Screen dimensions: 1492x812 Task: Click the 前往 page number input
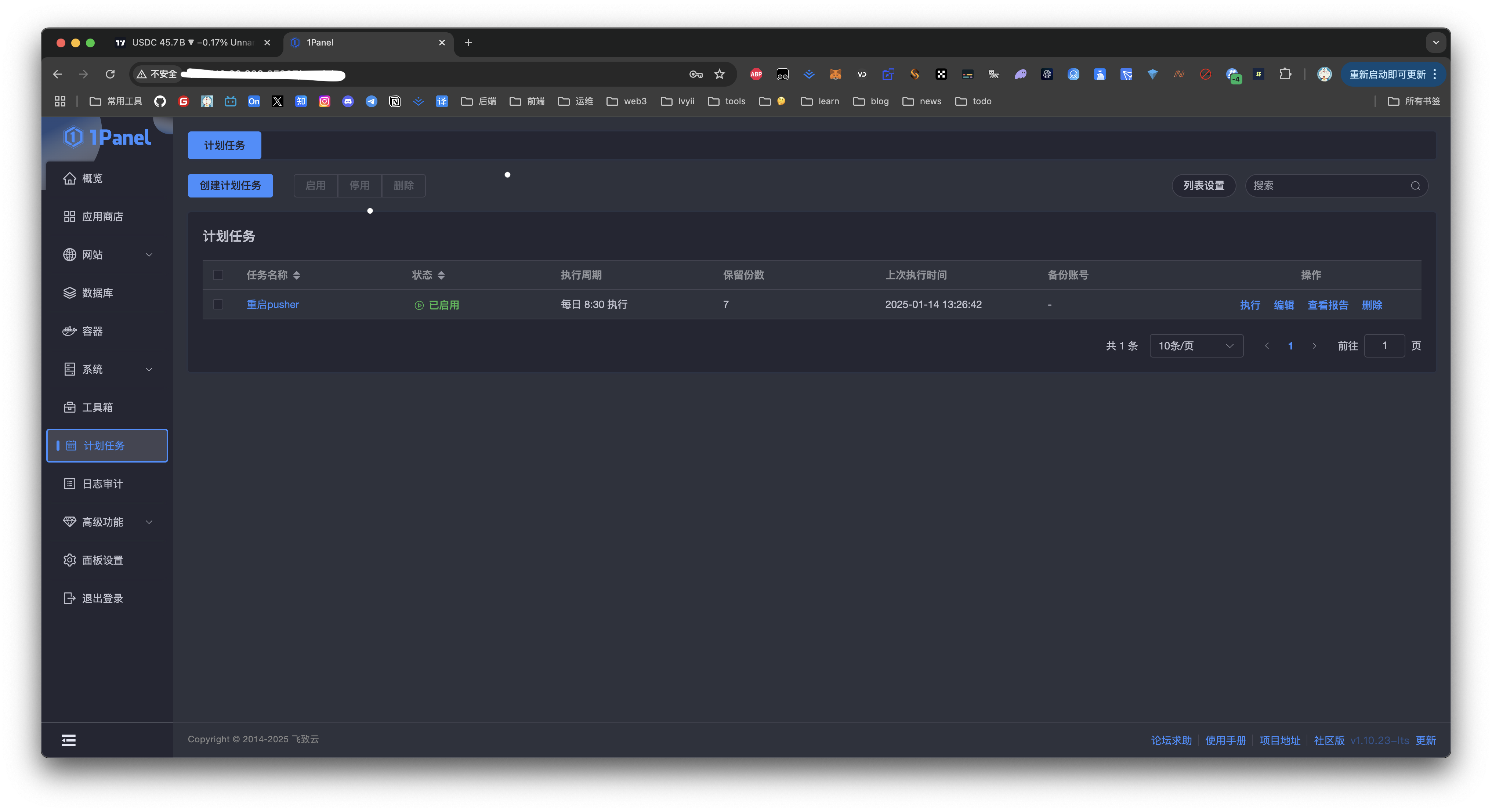point(1384,346)
